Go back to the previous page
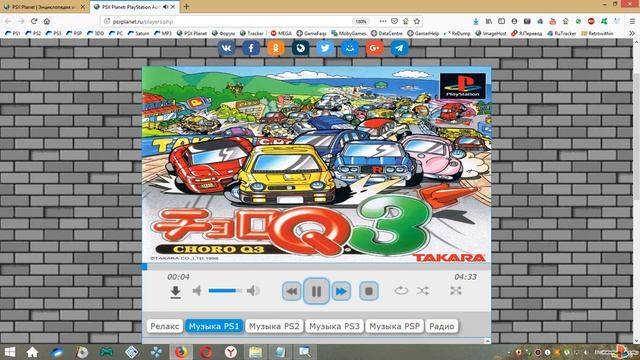 pyautogui.click(x=8, y=21)
